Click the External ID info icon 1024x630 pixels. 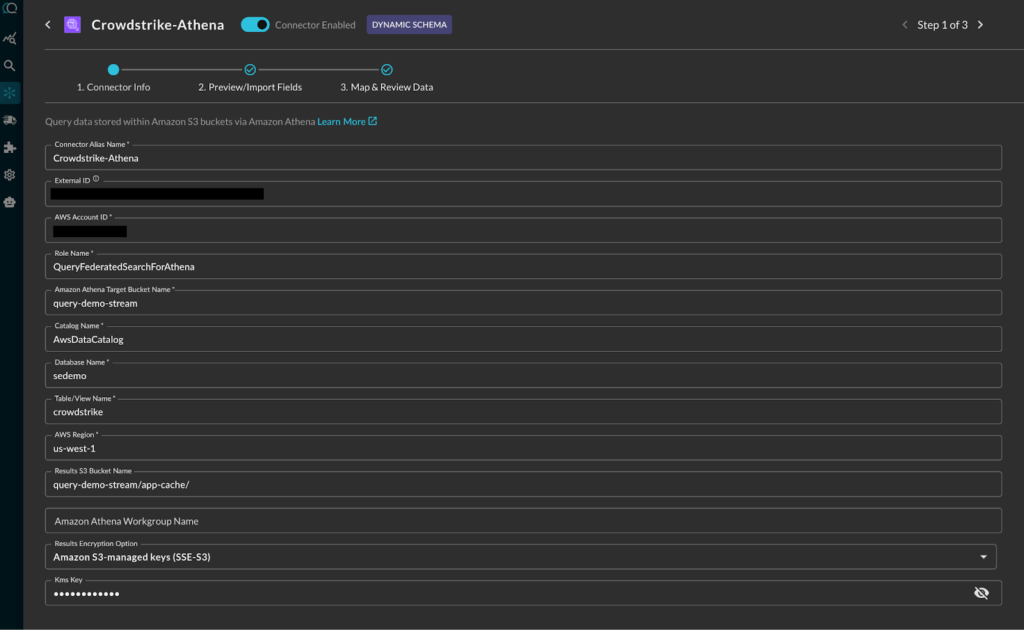96,180
